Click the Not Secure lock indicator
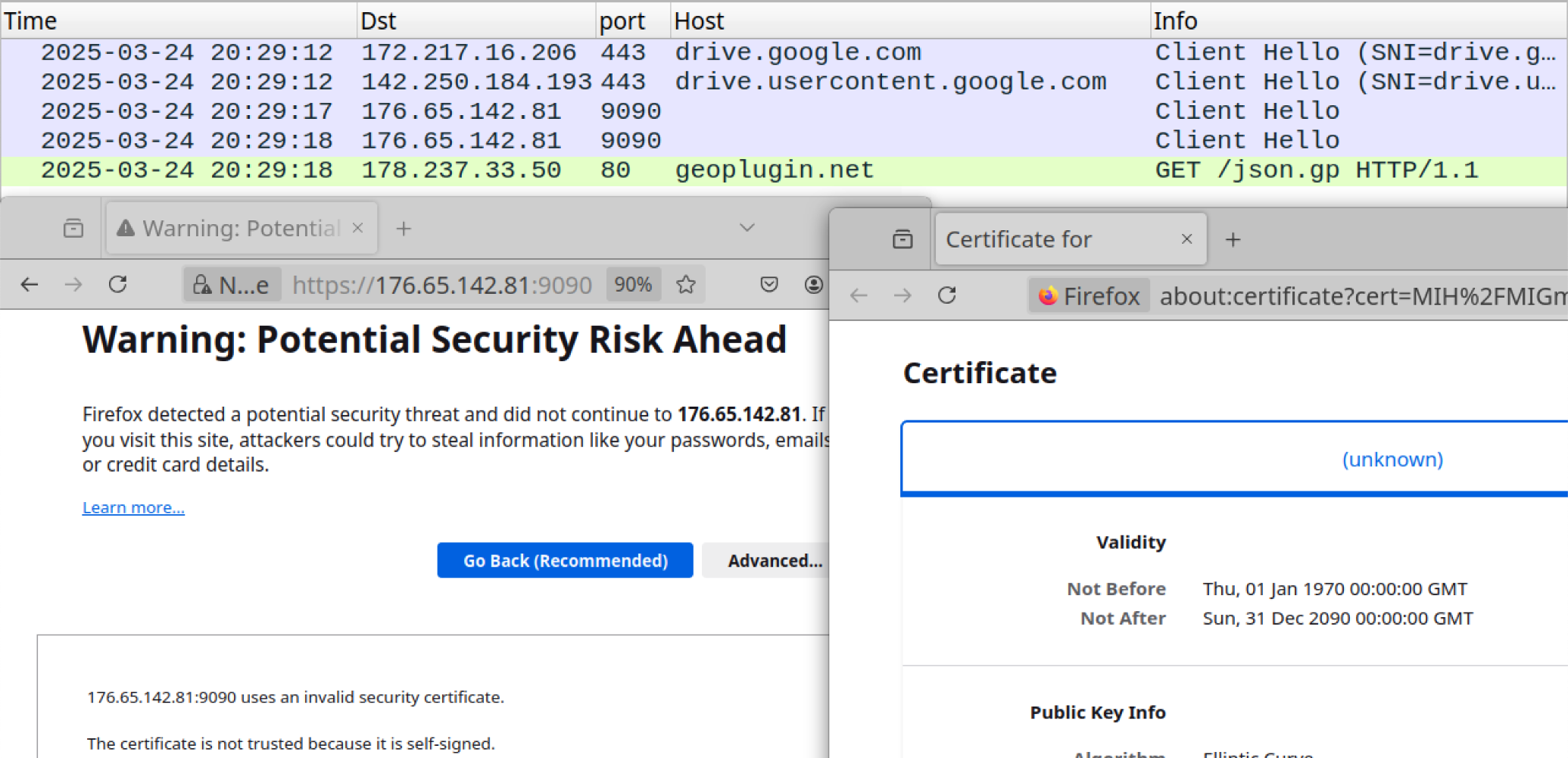Screen dimensions: 1568x758 (232, 285)
